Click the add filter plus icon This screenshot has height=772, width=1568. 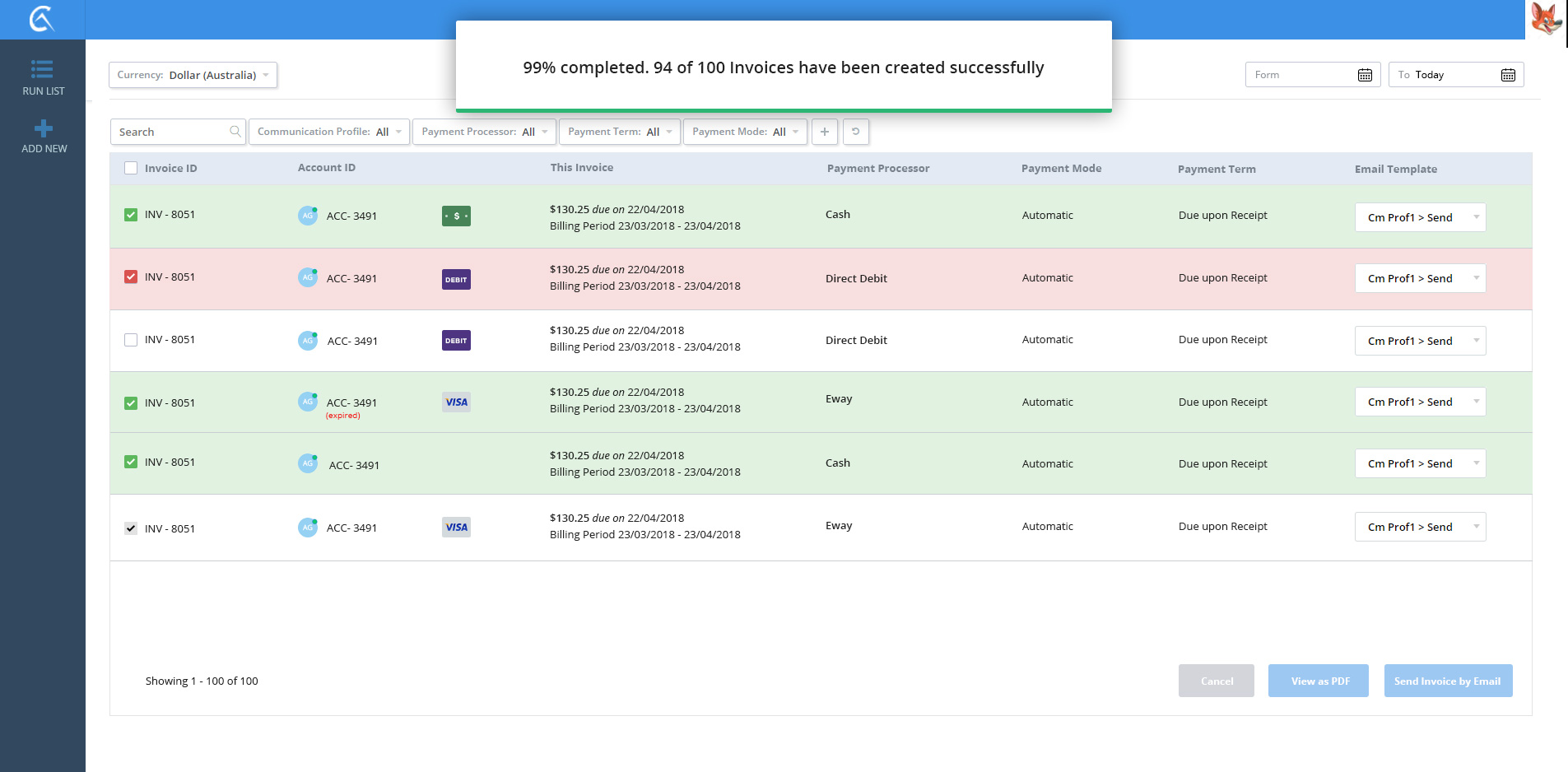[x=824, y=132]
